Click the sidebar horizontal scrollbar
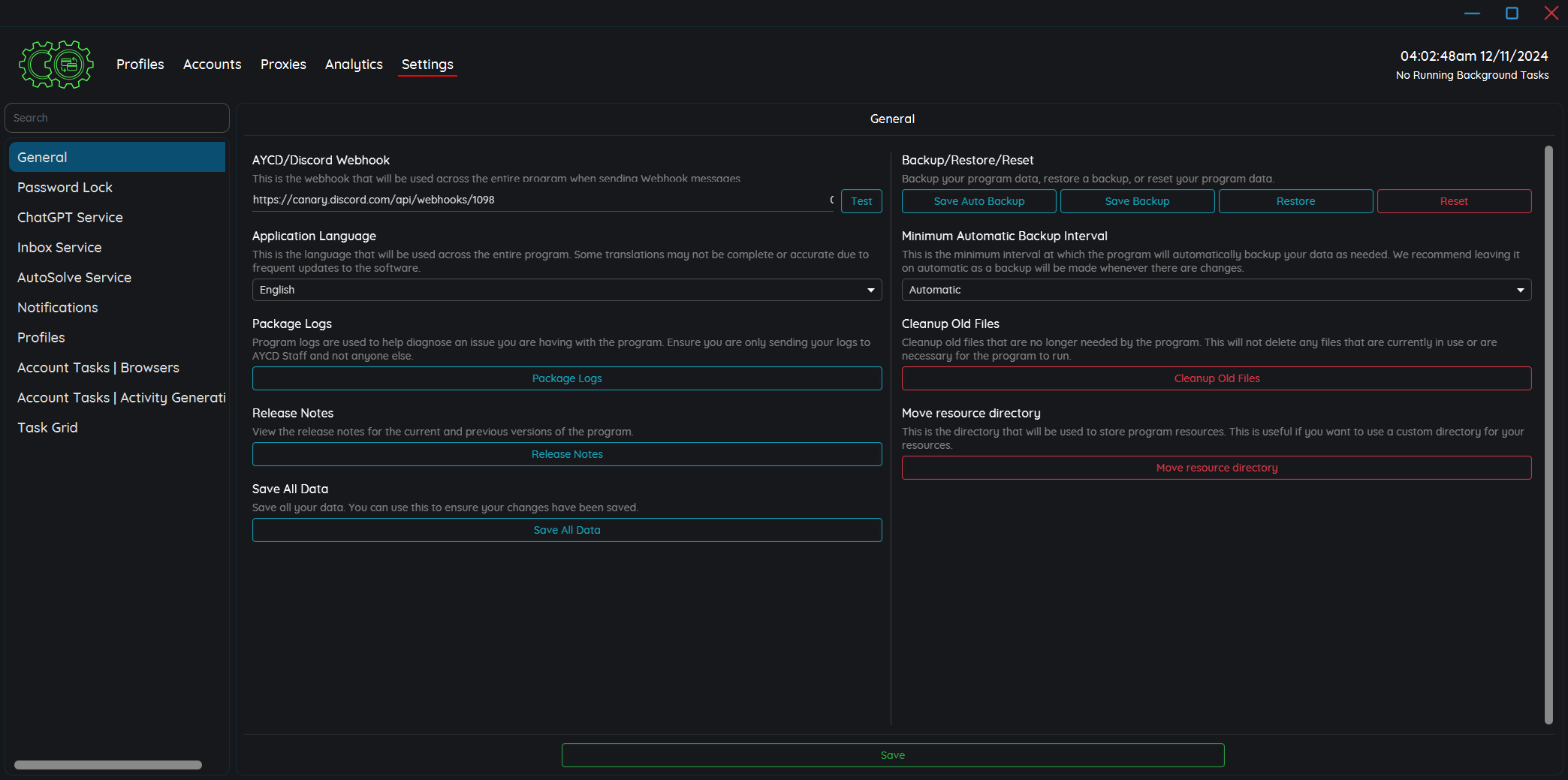1568x780 pixels. [108, 765]
